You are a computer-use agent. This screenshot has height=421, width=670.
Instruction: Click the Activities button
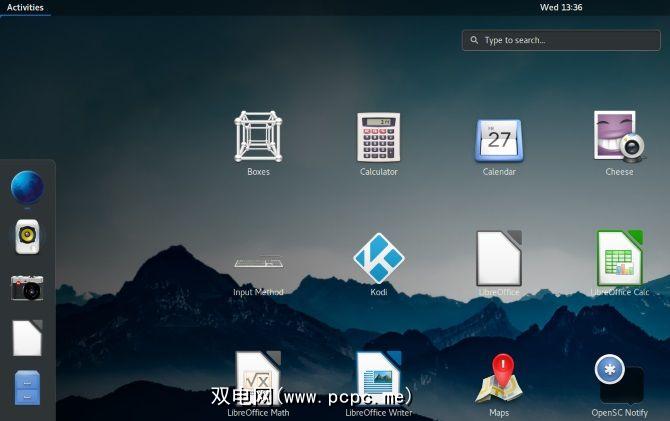[x=25, y=7]
